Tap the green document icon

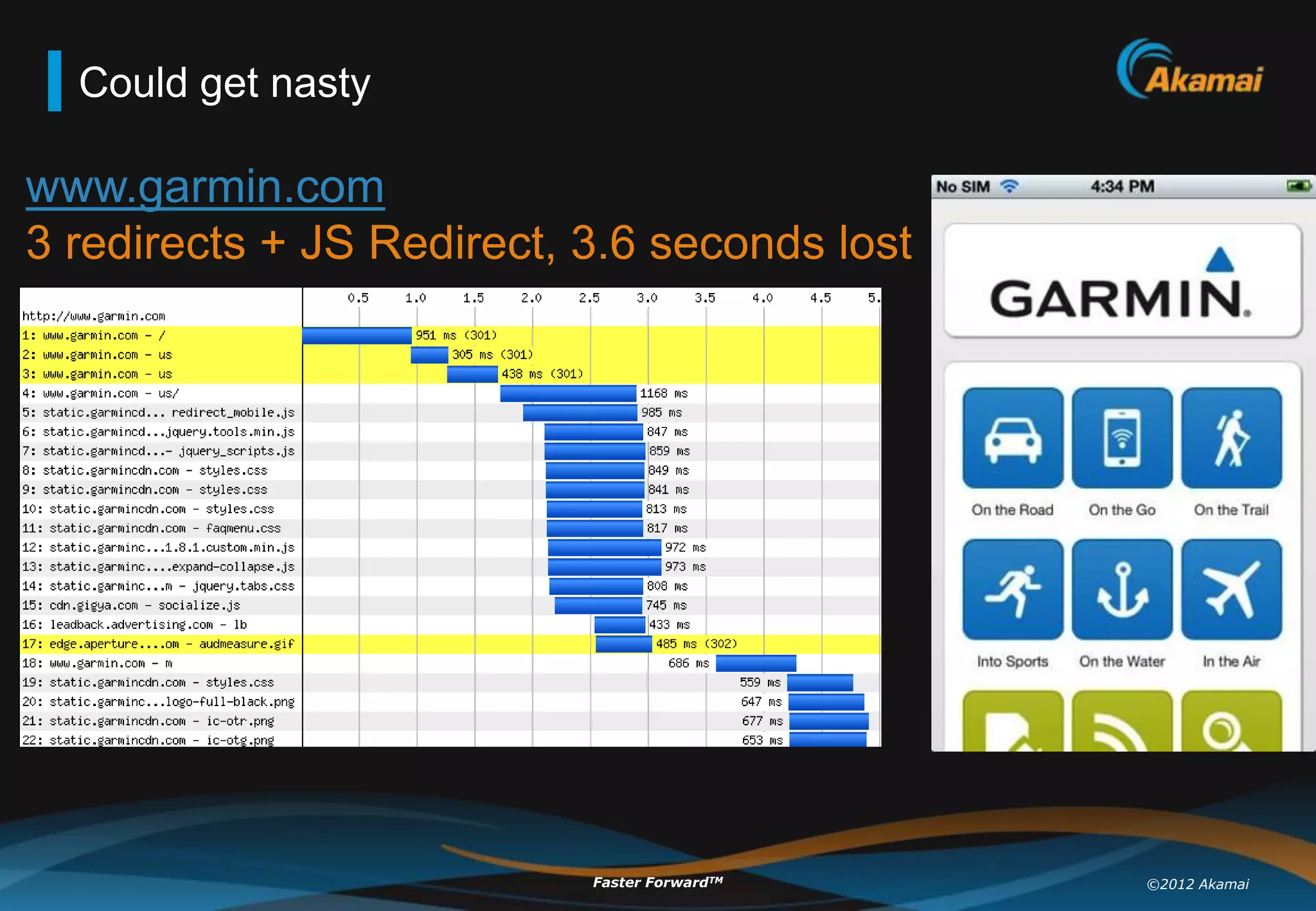pos(1013,721)
